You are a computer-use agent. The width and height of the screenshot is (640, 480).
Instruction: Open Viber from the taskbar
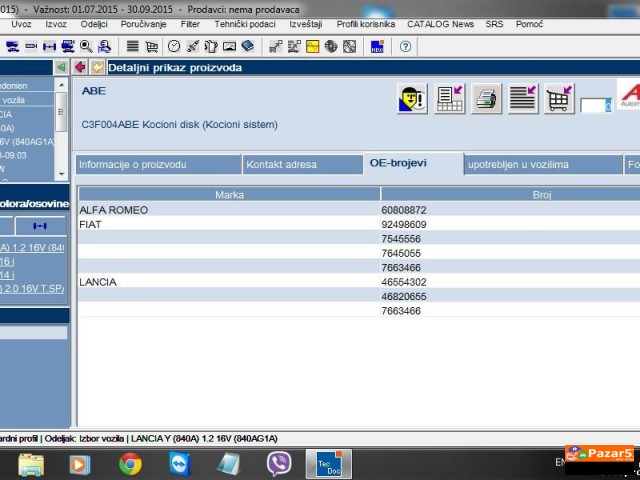279,464
